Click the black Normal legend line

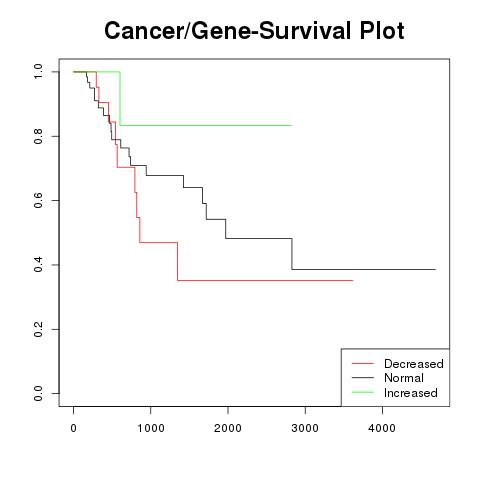[363, 378]
